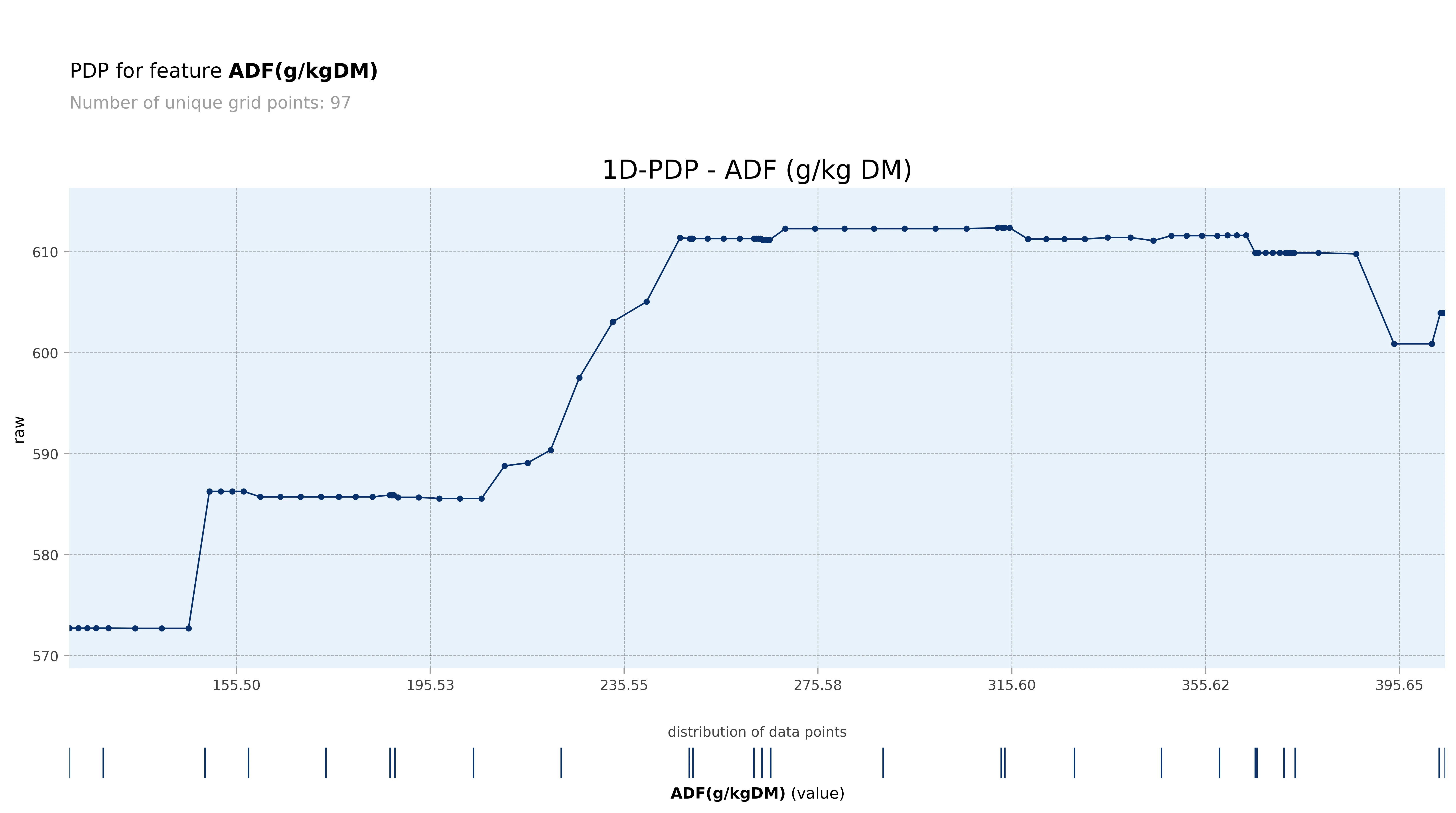Click the "distribution of data points" label
The height and width of the screenshot is (813, 1456).
pyautogui.click(x=757, y=732)
